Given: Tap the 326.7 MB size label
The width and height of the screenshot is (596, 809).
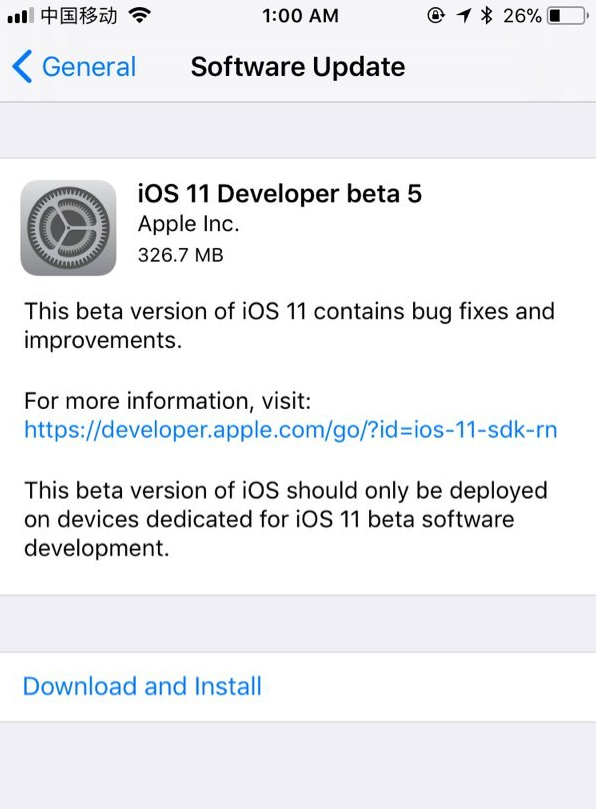Looking at the screenshot, I should pos(181,255).
